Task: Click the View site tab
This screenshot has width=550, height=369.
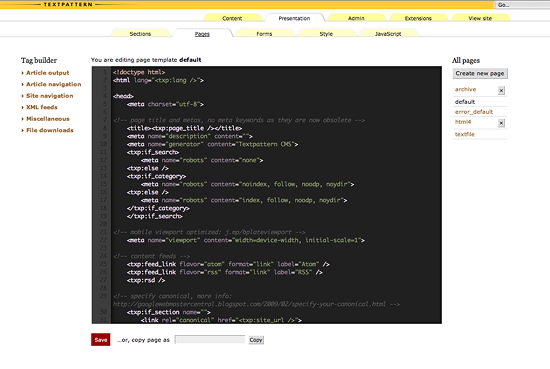Action: click(480, 18)
